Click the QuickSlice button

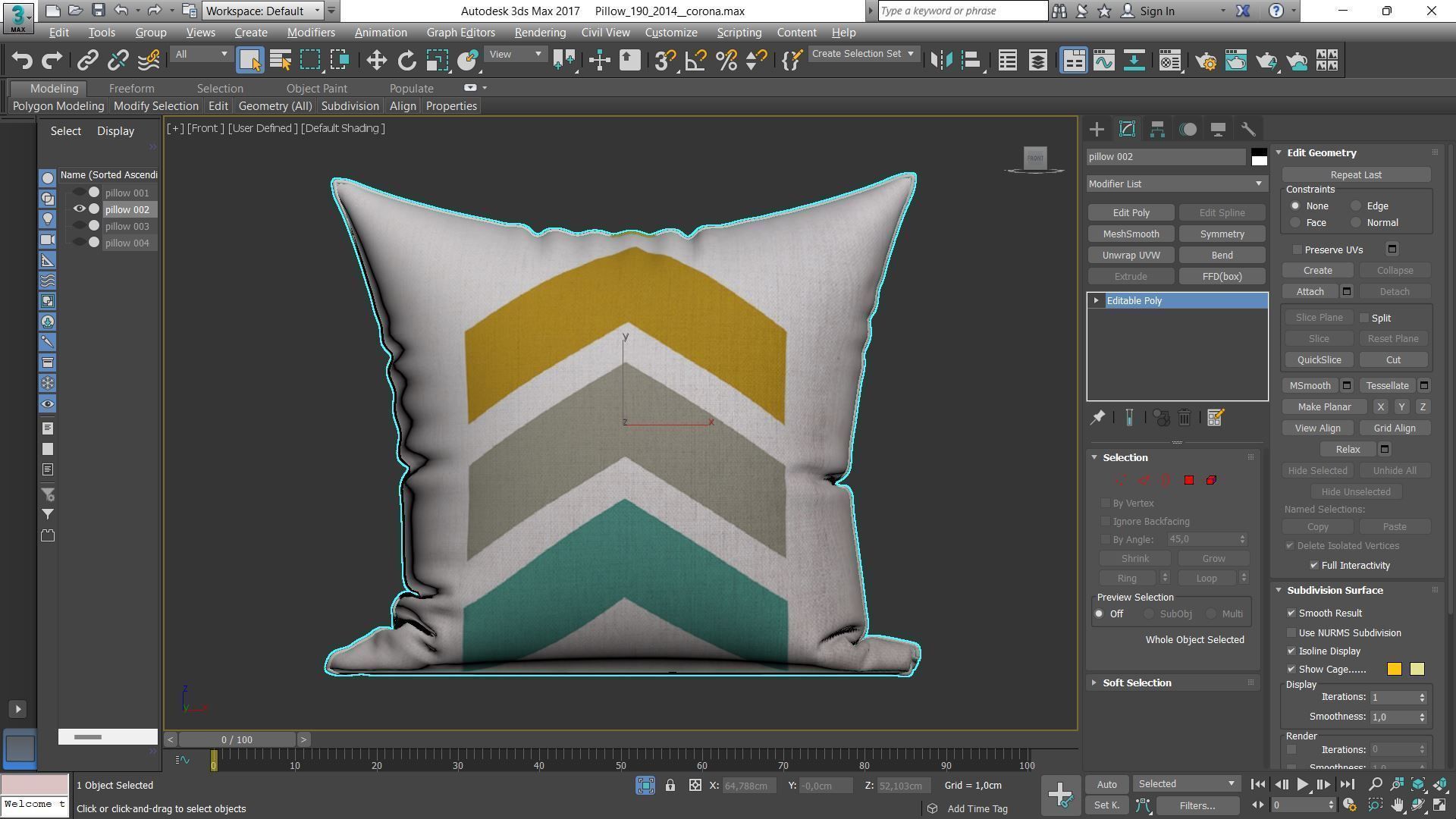(1319, 359)
